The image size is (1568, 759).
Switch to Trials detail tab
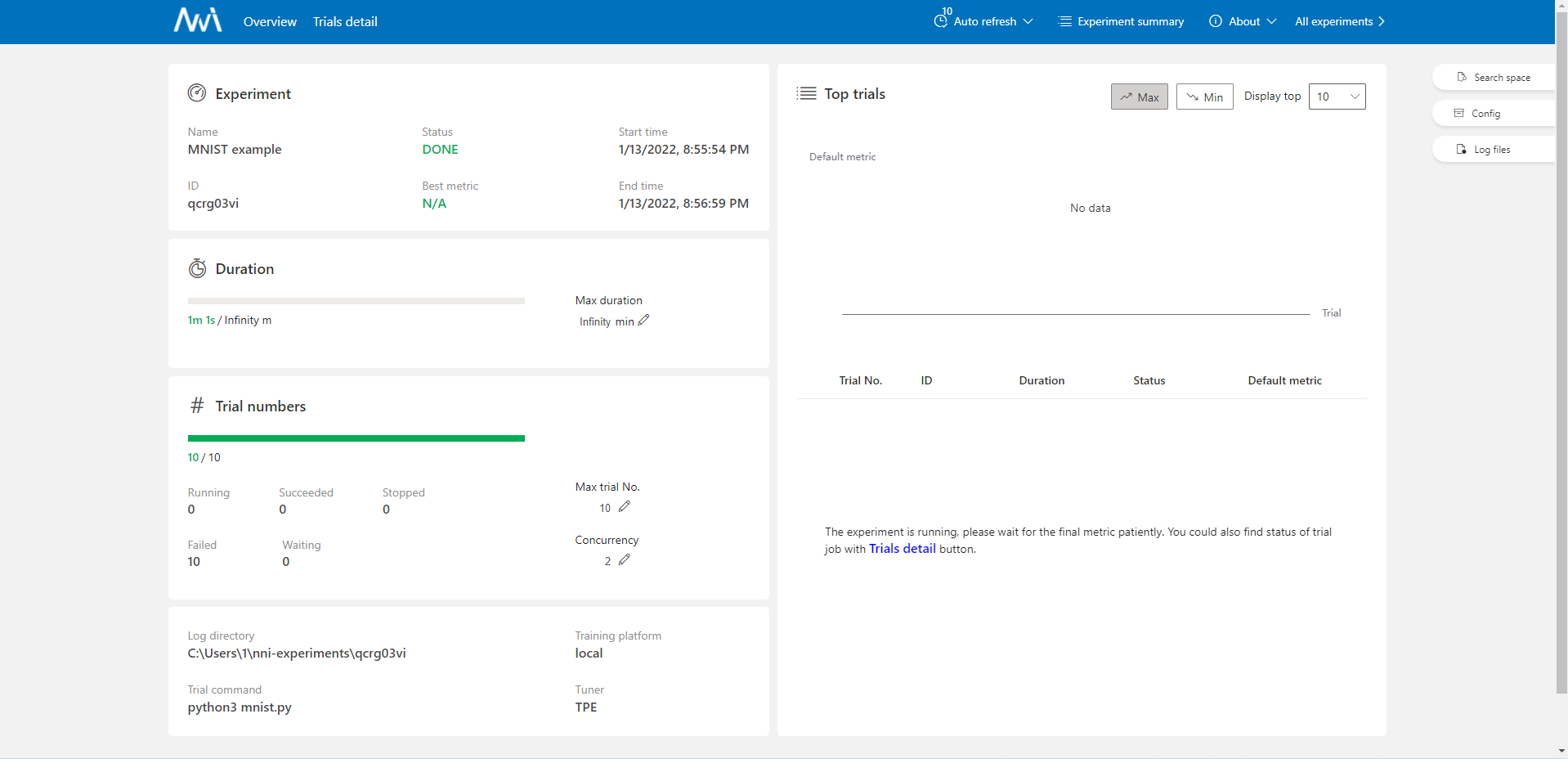coord(345,22)
